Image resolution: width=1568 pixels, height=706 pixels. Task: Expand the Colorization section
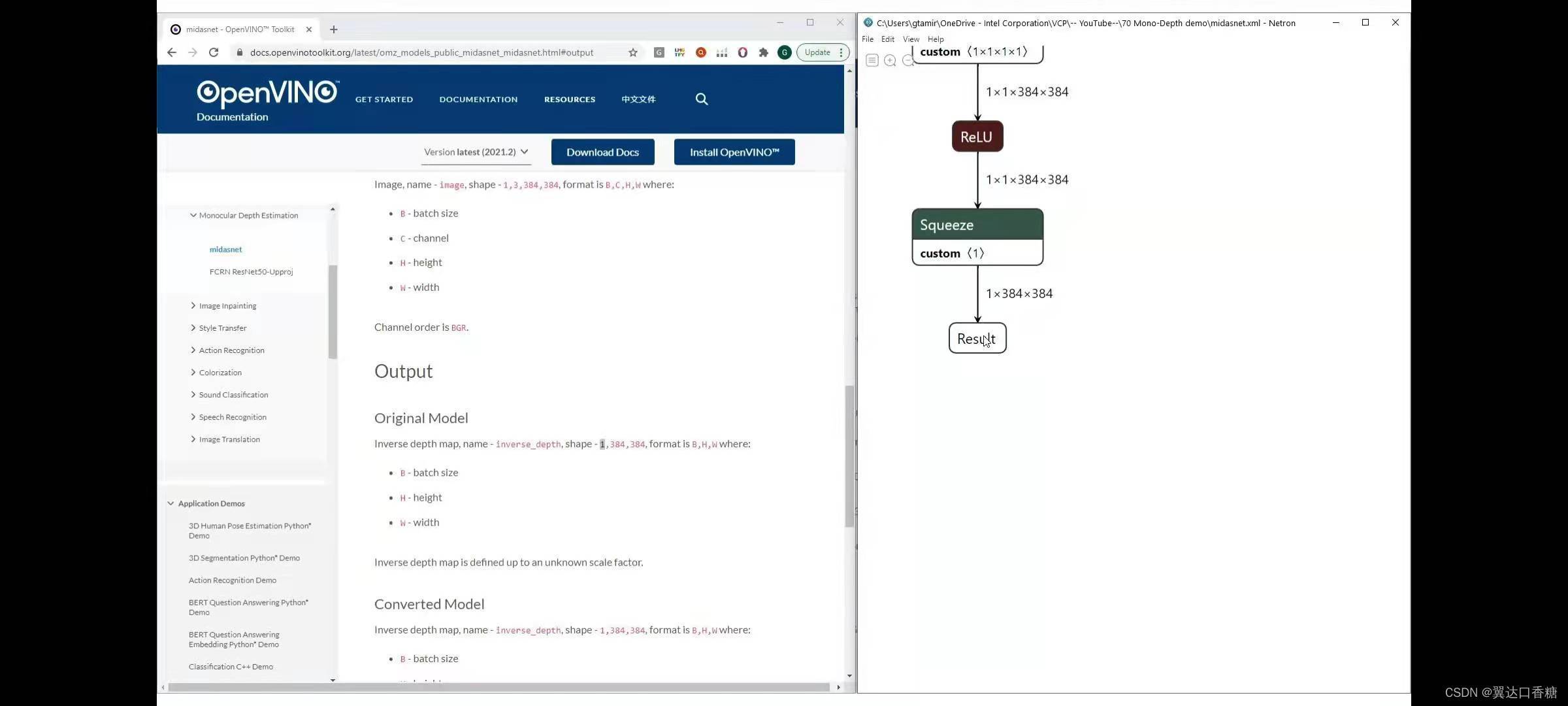pyautogui.click(x=193, y=372)
